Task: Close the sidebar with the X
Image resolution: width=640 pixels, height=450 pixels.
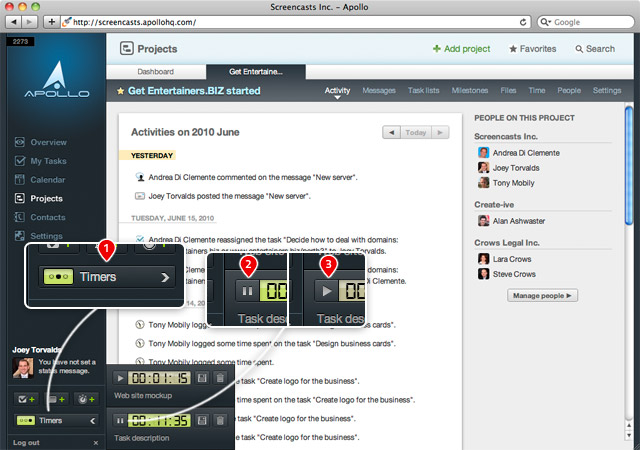Action: (x=96, y=443)
